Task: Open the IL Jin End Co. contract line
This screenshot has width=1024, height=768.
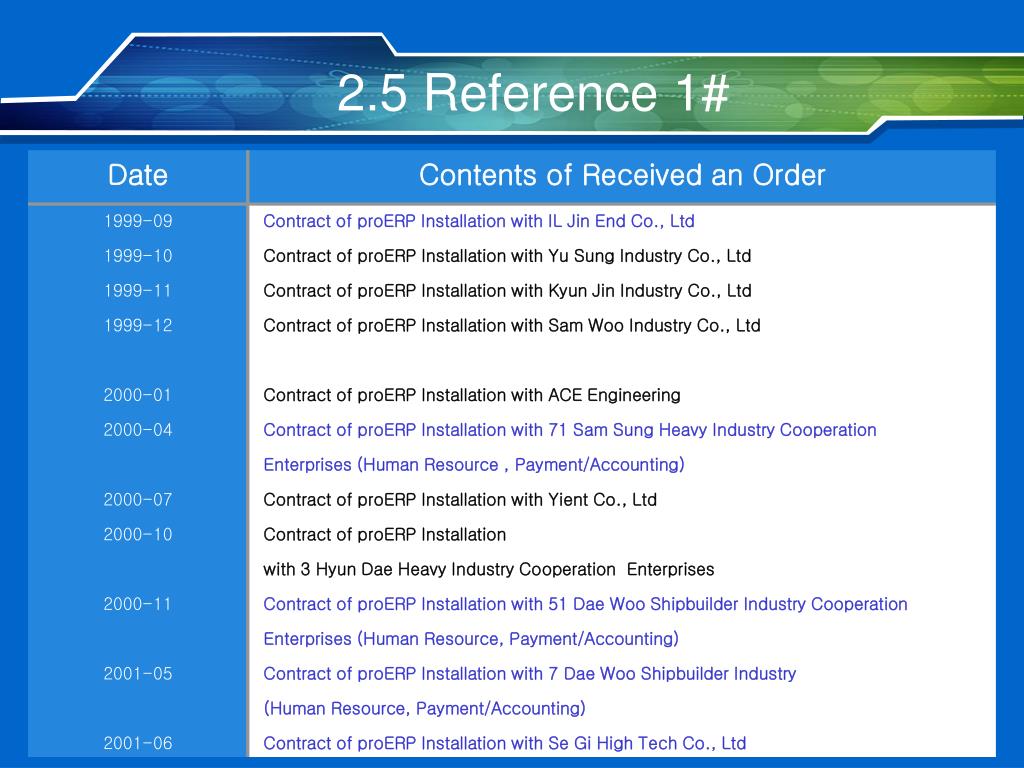Action: point(479,221)
